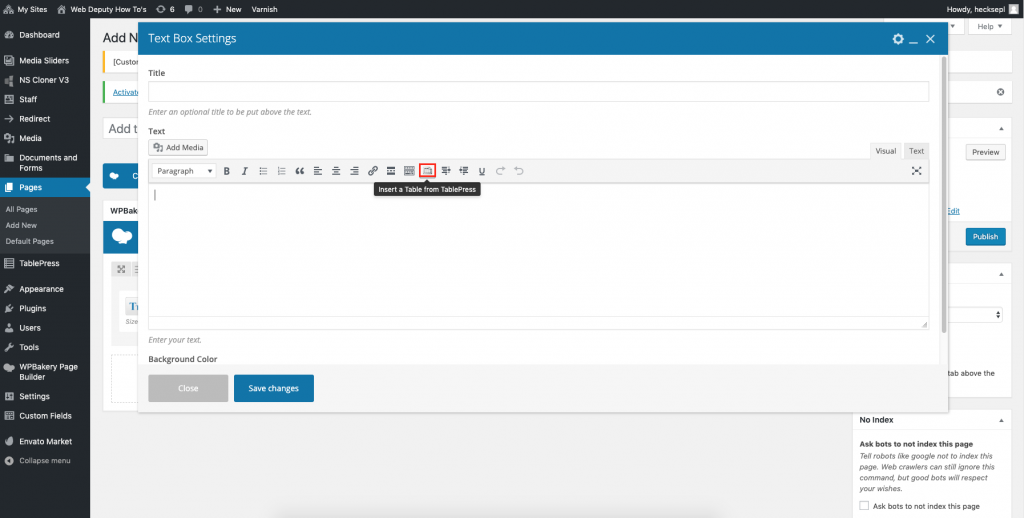The image size is (1024, 518).
Task: Click the left-curving arrow icon in toolbar
Action: coord(519,171)
